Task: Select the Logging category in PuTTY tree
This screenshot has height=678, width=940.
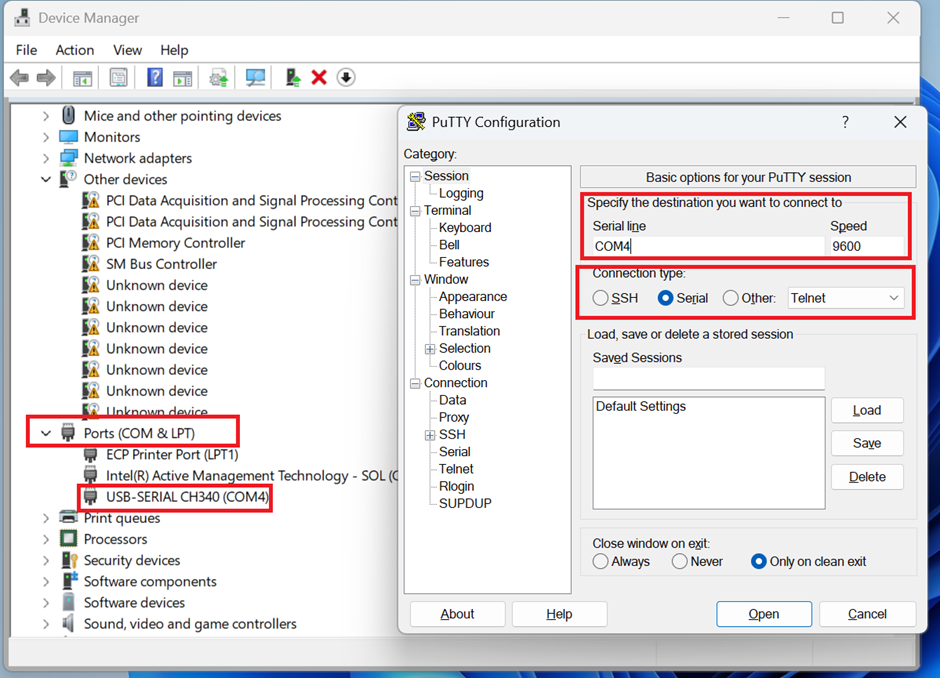Action: 461,193
